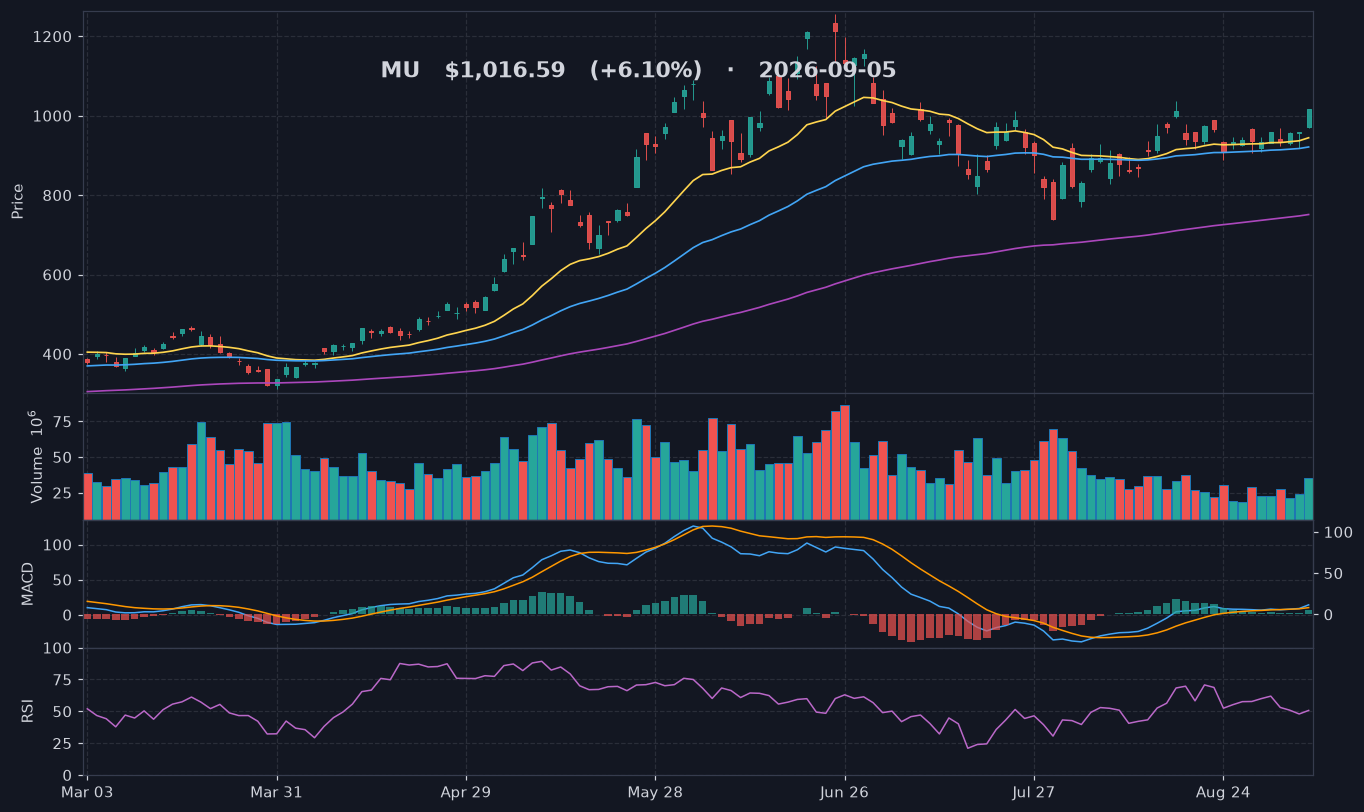Click the Price axis label
The image size is (1364, 812).
pyautogui.click(x=18, y=201)
